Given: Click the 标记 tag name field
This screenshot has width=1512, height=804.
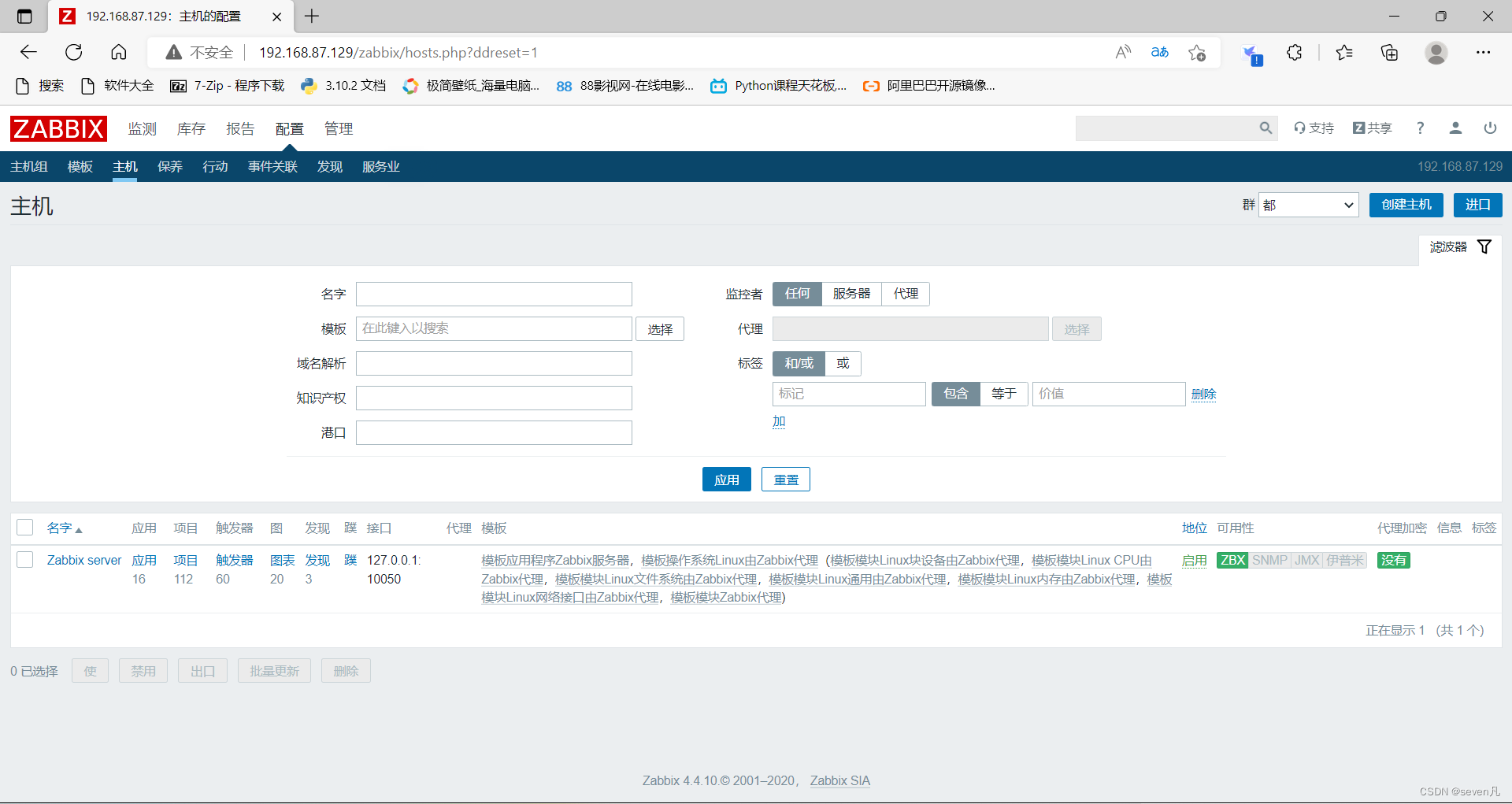Looking at the screenshot, I should pyautogui.click(x=849, y=394).
